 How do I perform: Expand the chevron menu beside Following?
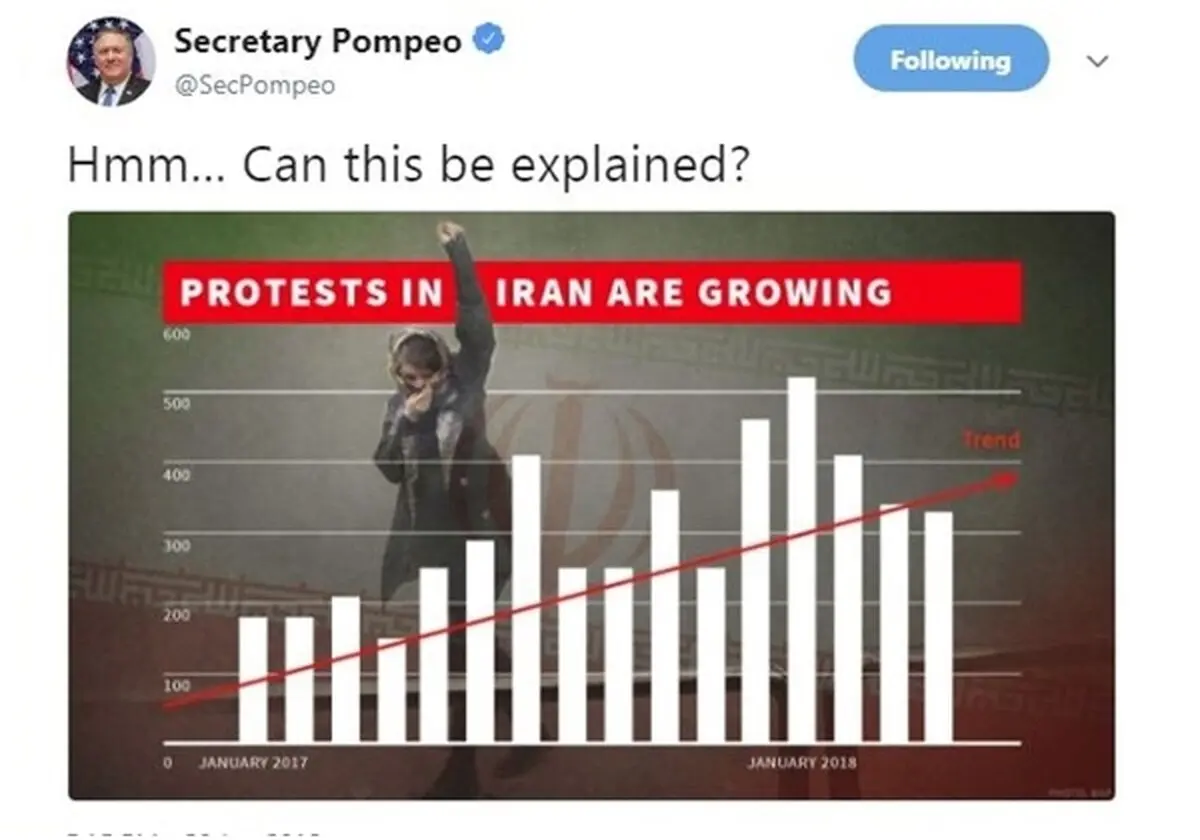pos(1097,61)
